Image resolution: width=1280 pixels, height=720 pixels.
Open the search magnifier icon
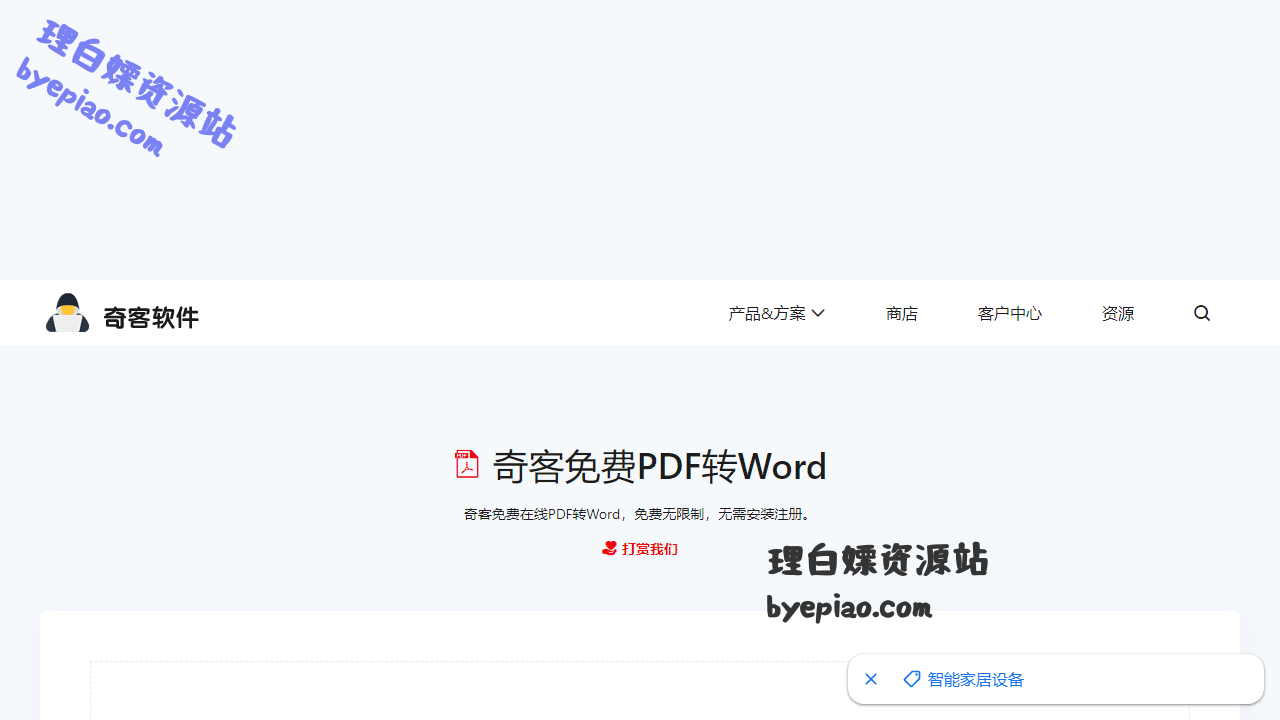tap(1202, 313)
